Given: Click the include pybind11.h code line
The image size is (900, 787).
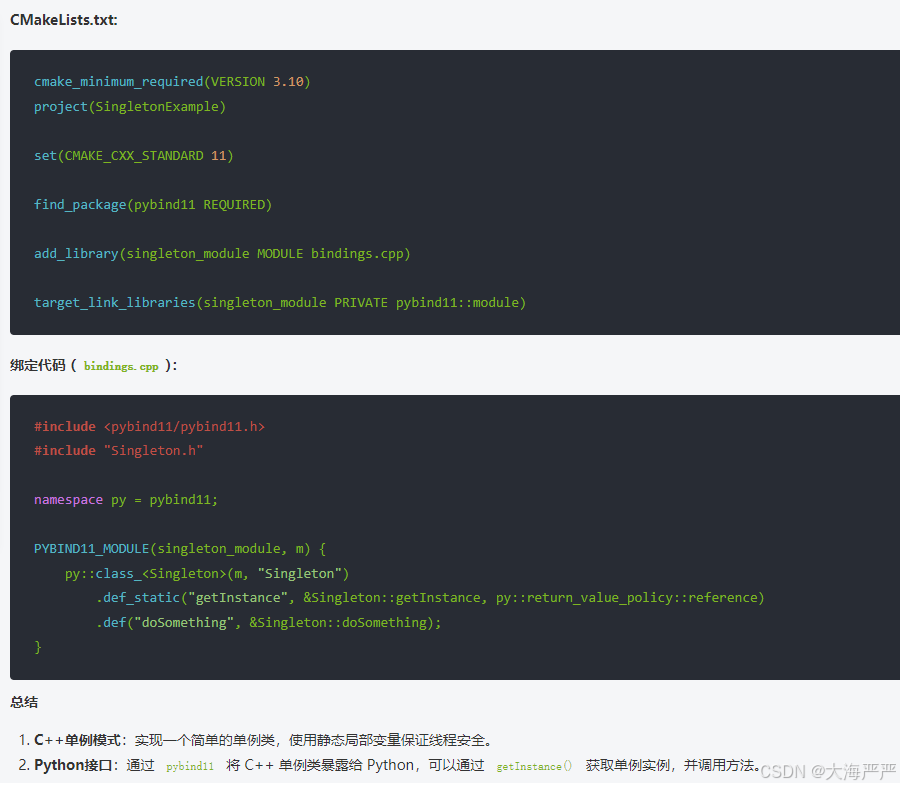Looking at the screenshot, I should click(149, 425).
